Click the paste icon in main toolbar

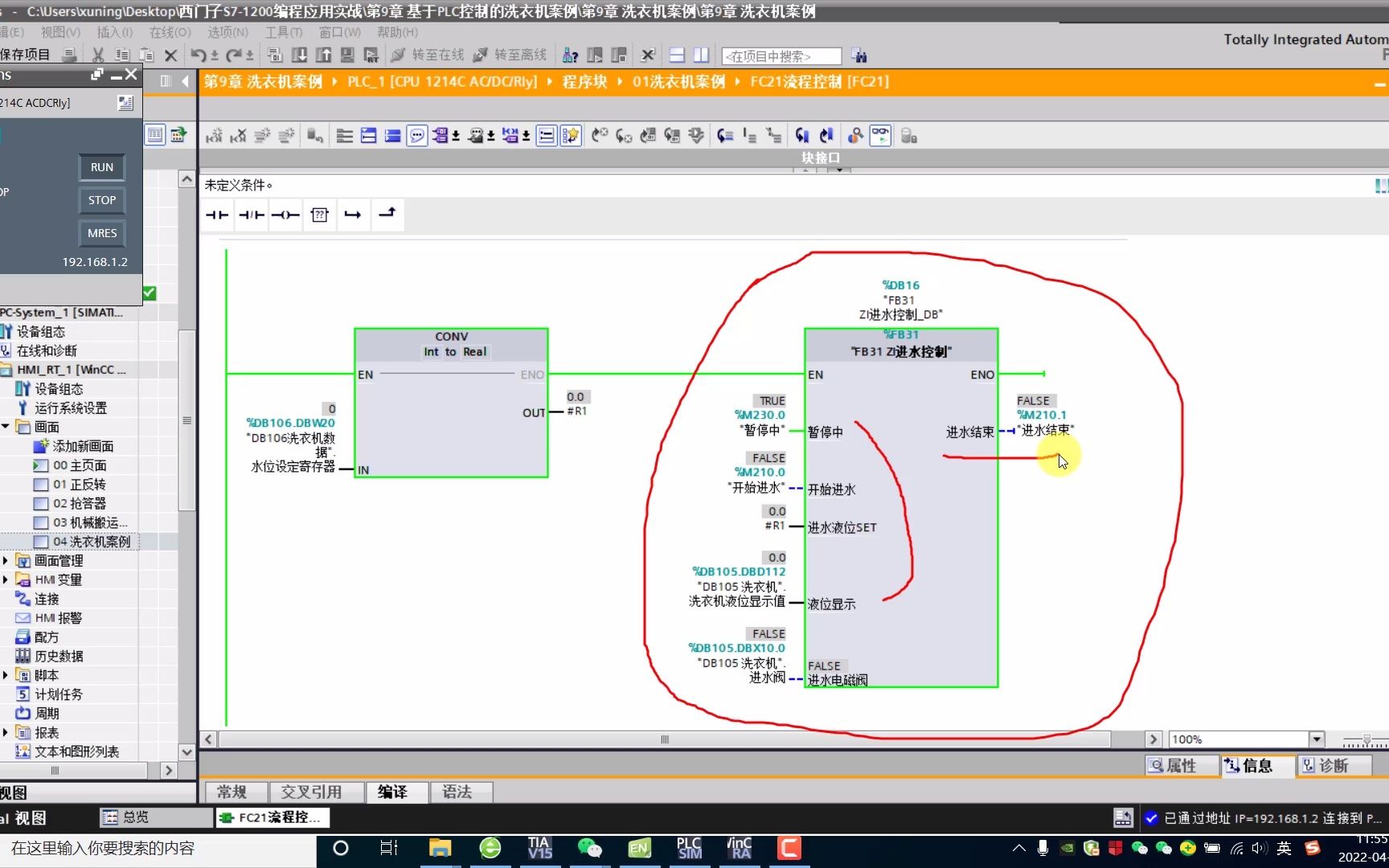pyautogui.click(x=146, y=55)
